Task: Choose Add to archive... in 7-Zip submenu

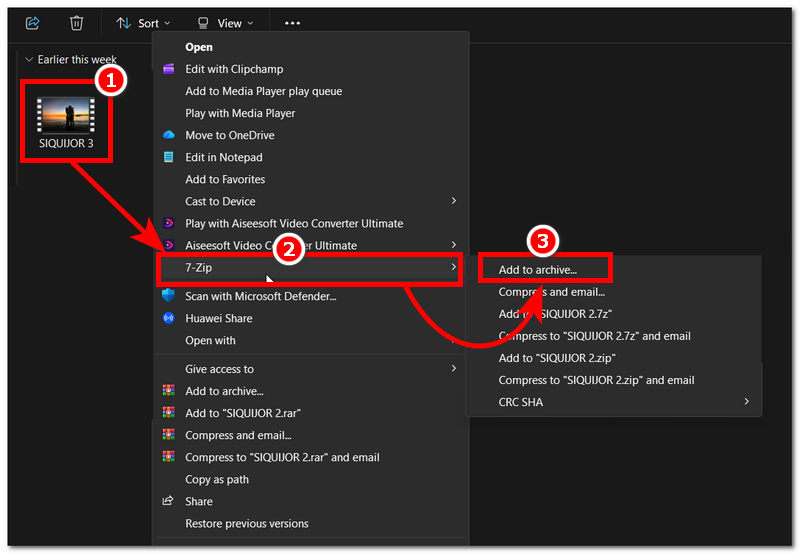Action: [x=538, y=270]
